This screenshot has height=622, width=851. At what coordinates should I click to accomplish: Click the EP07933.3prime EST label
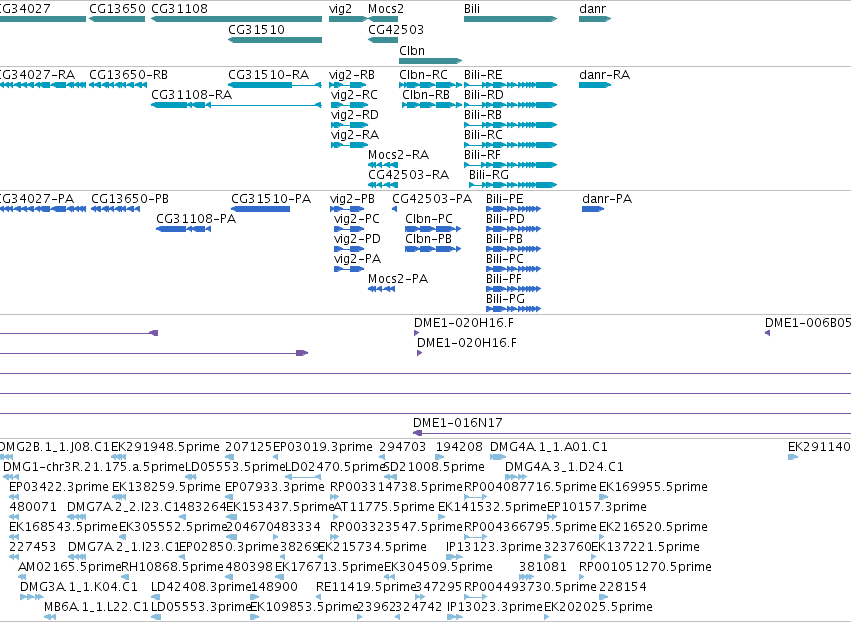tap(275, 487)
